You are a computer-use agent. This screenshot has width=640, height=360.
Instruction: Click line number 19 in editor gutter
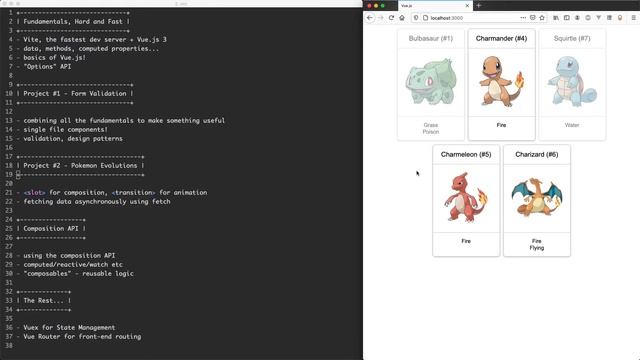click(x=9, y=174)
